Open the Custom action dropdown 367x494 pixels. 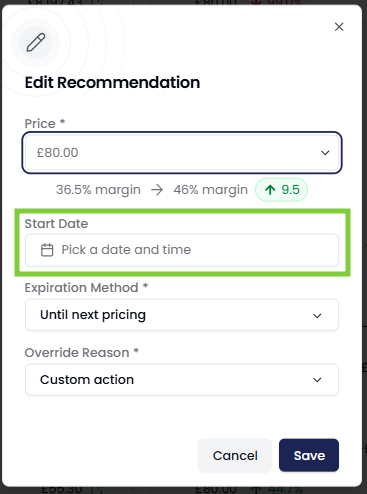point(182,380)
